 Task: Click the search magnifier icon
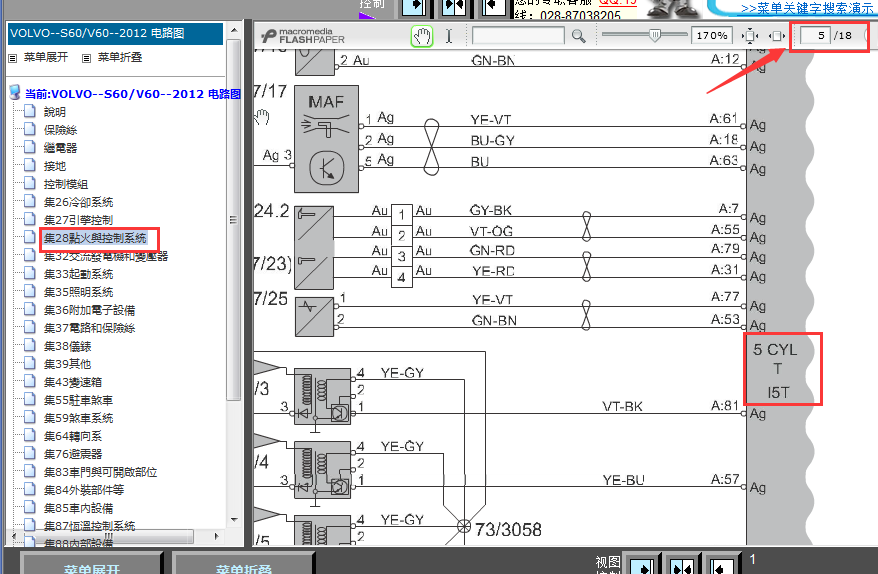click(578, 36)
